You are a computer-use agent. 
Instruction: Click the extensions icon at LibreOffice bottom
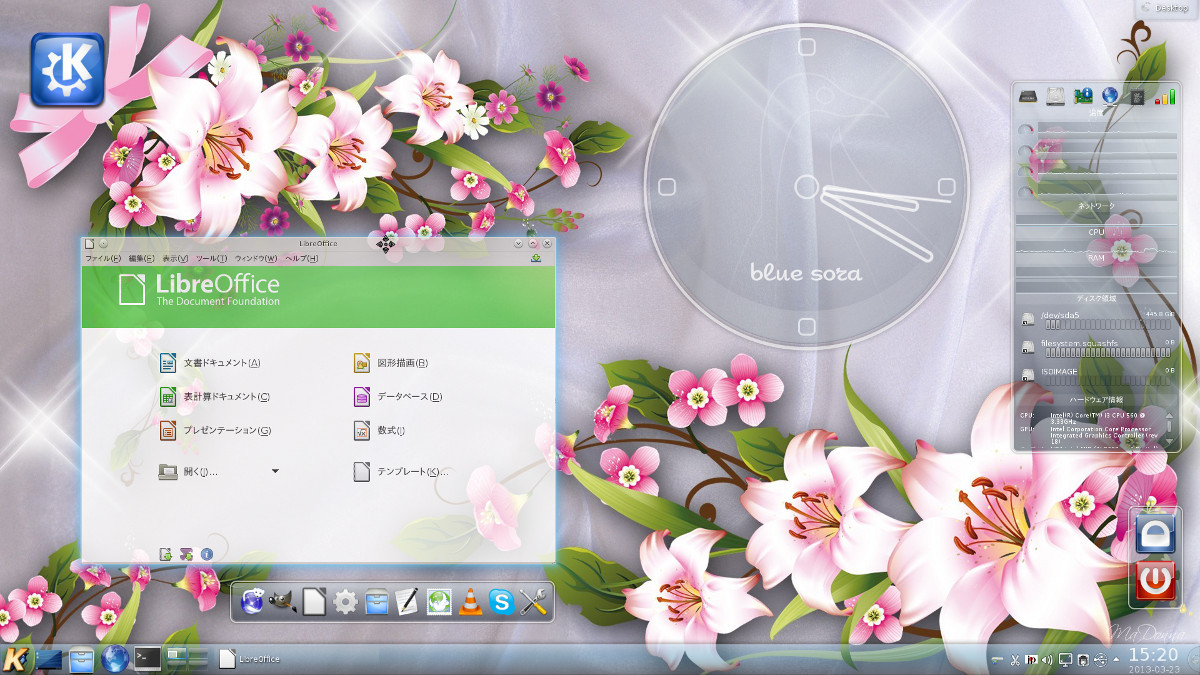186,553
